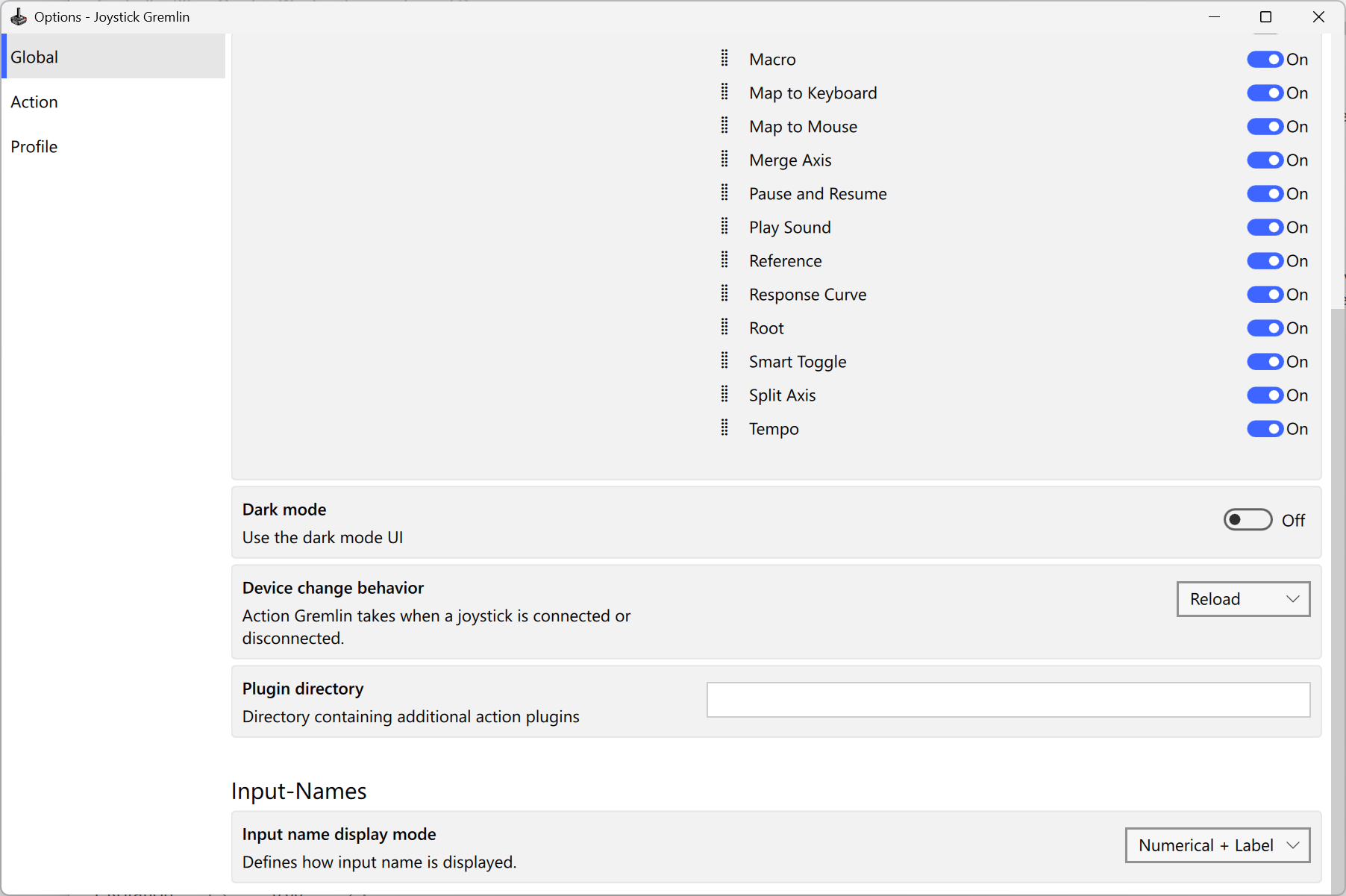
Task: Turn off the Pause and Resume toggle
Action: [1265, 194]
